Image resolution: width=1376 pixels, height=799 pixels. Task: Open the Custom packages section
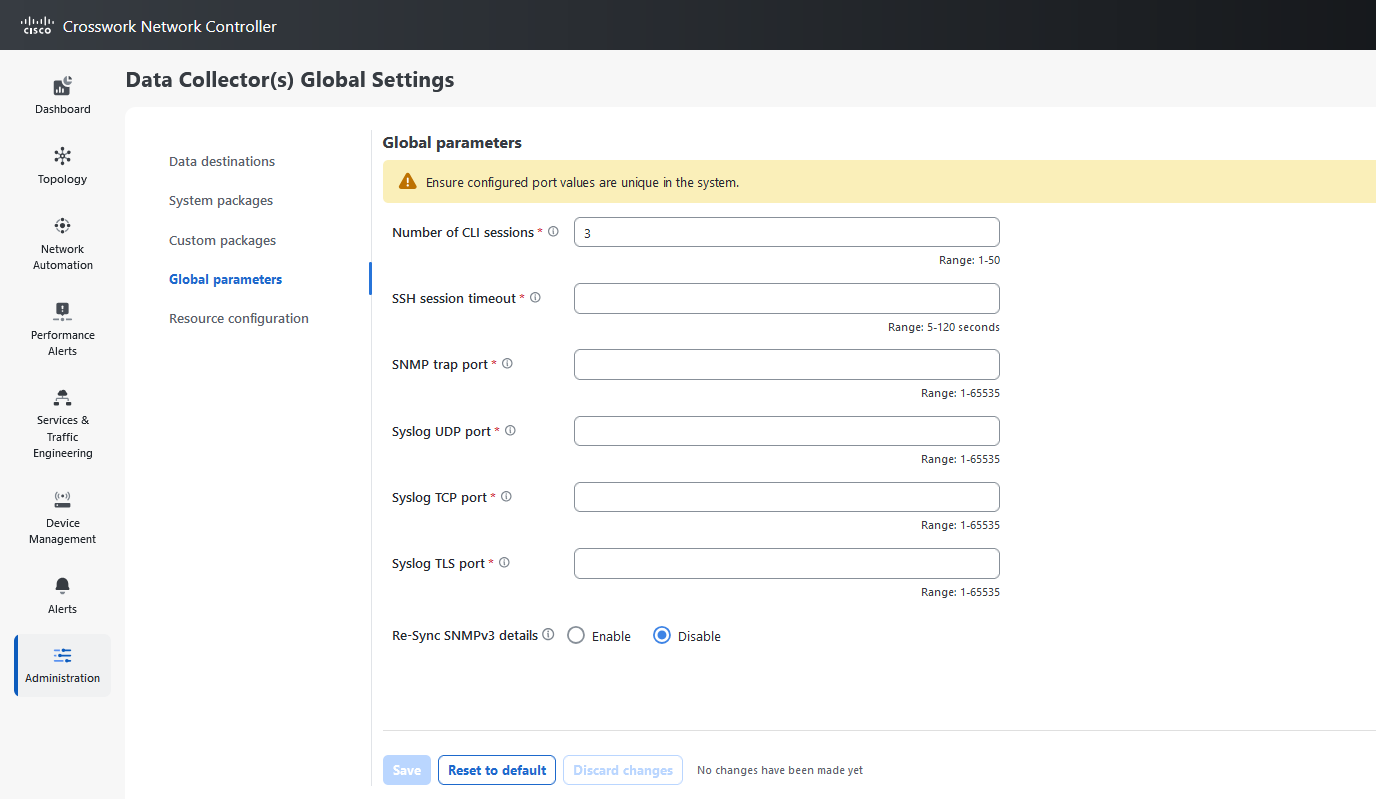(222, 240)
